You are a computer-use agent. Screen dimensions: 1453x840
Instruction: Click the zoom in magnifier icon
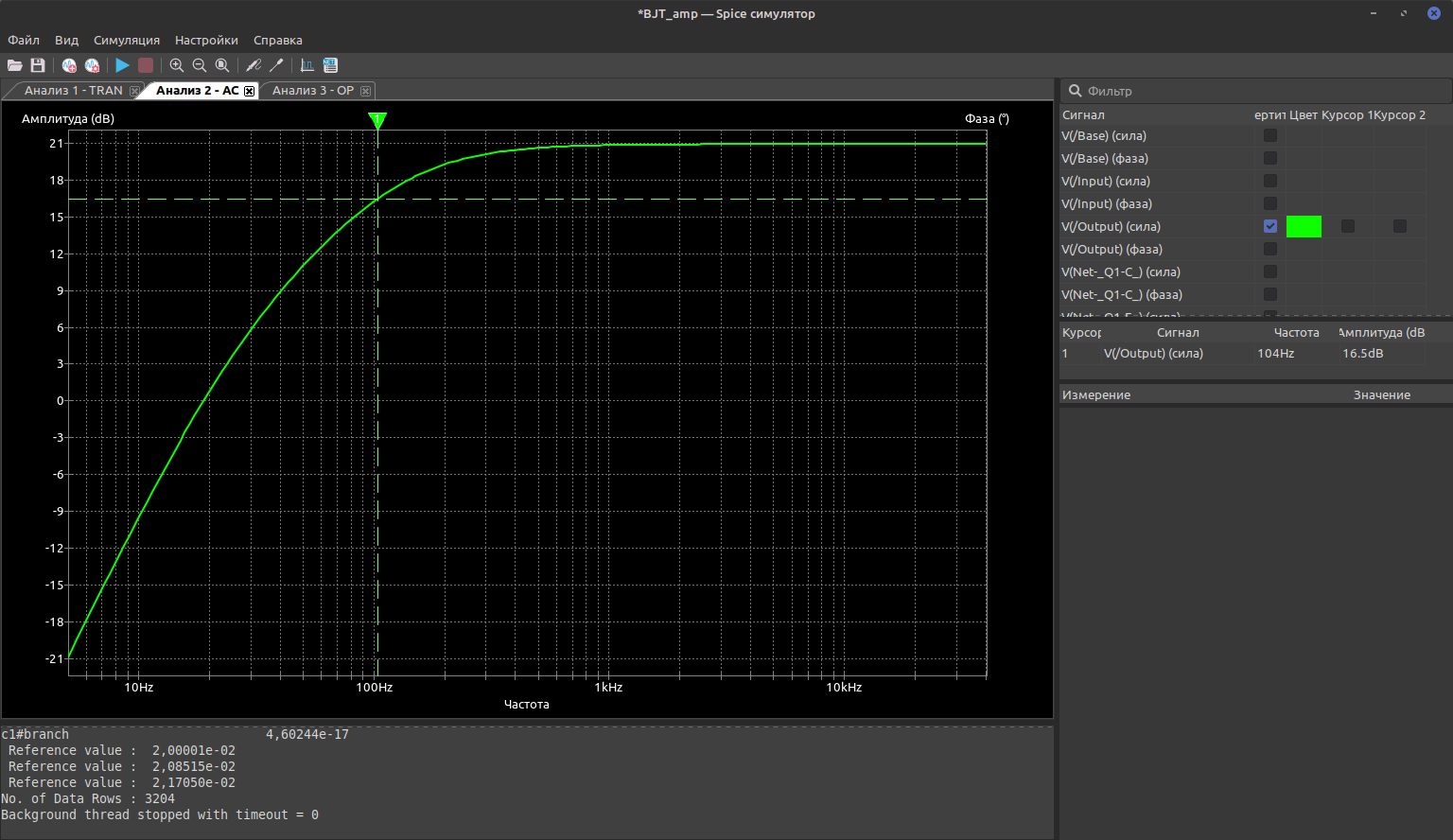click(x=177, y=65)
